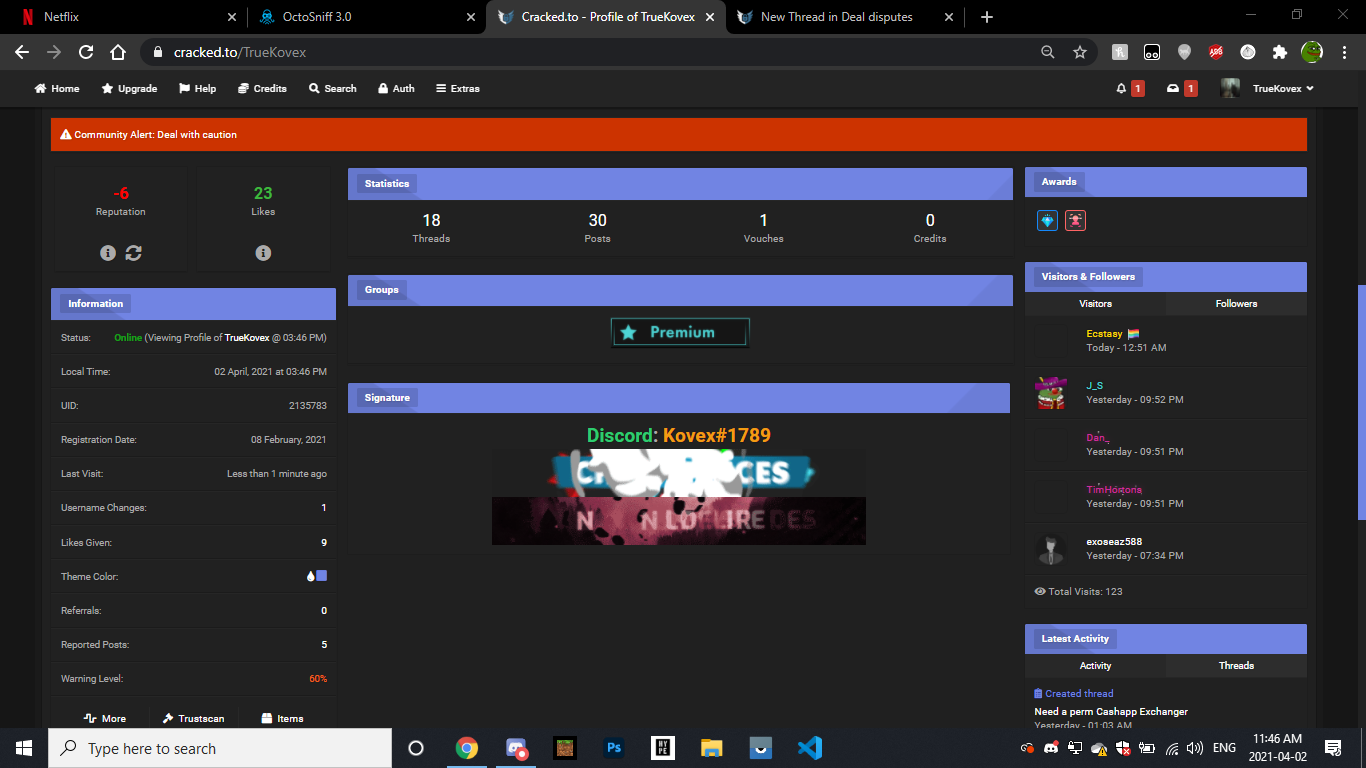Click the theme color droplet icon
The width and height of the screenshot is (1366, 768).
[x=310, y=576]
